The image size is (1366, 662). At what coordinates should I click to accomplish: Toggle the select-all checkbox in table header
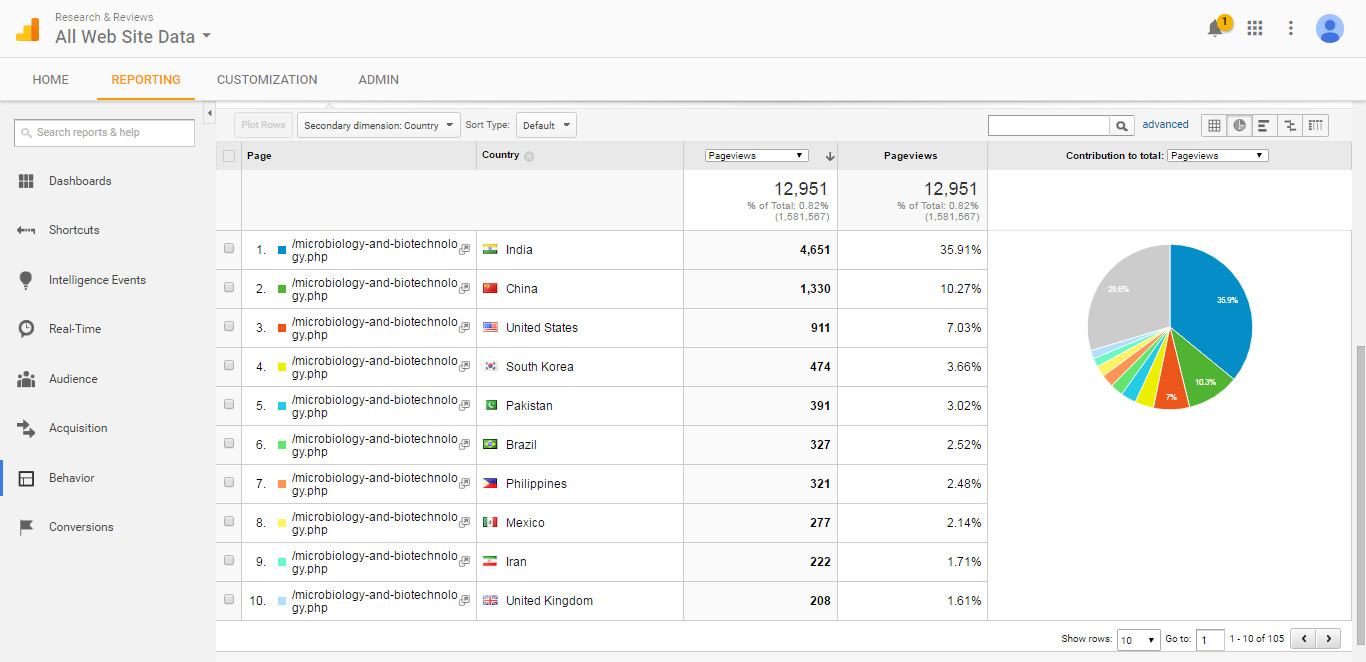(229, 156)
